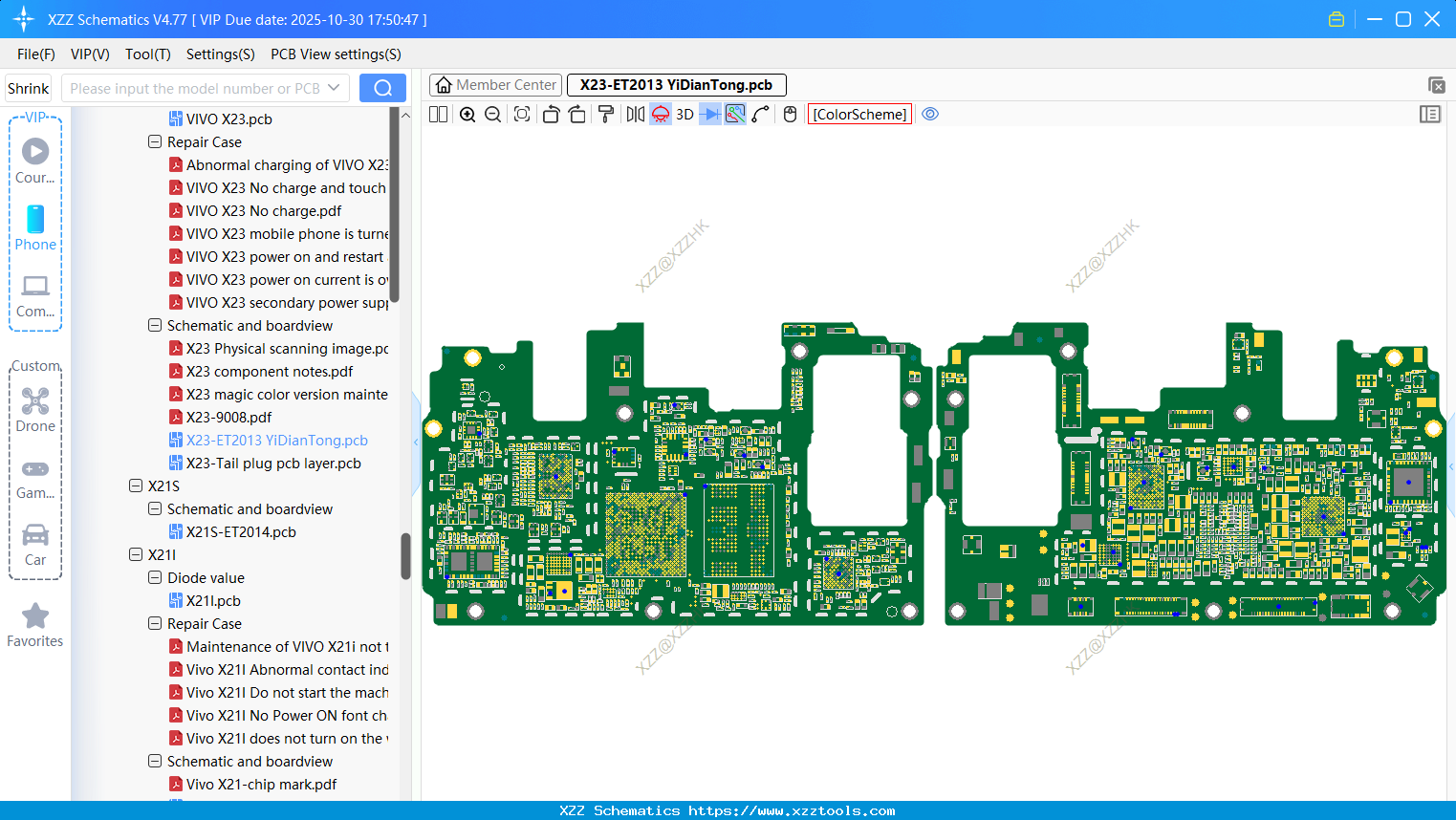Switch to the Member Center tab
This screenshot has height=820, width=1456.
(x=496, y=85)
